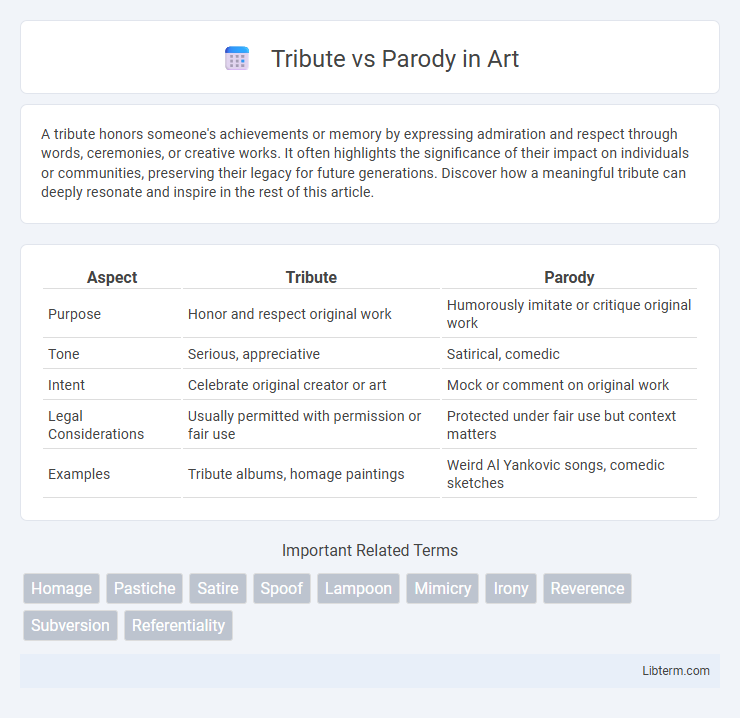The image size is (740, 718).
Task: Click the tribute introduction paragraph
Action: [365, 163]
